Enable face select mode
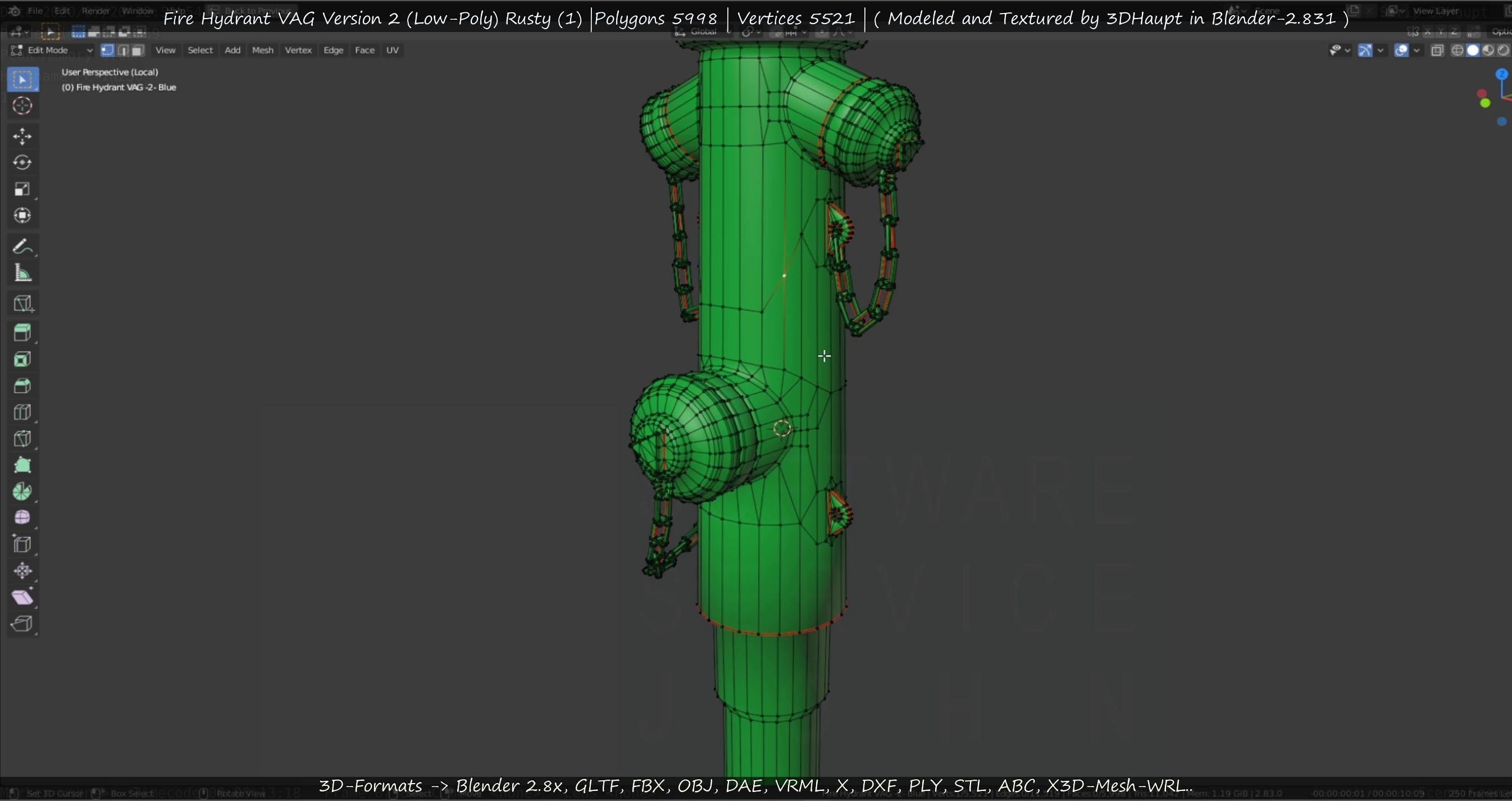This screenshot has height=801, width=1512. pos(138,51)
